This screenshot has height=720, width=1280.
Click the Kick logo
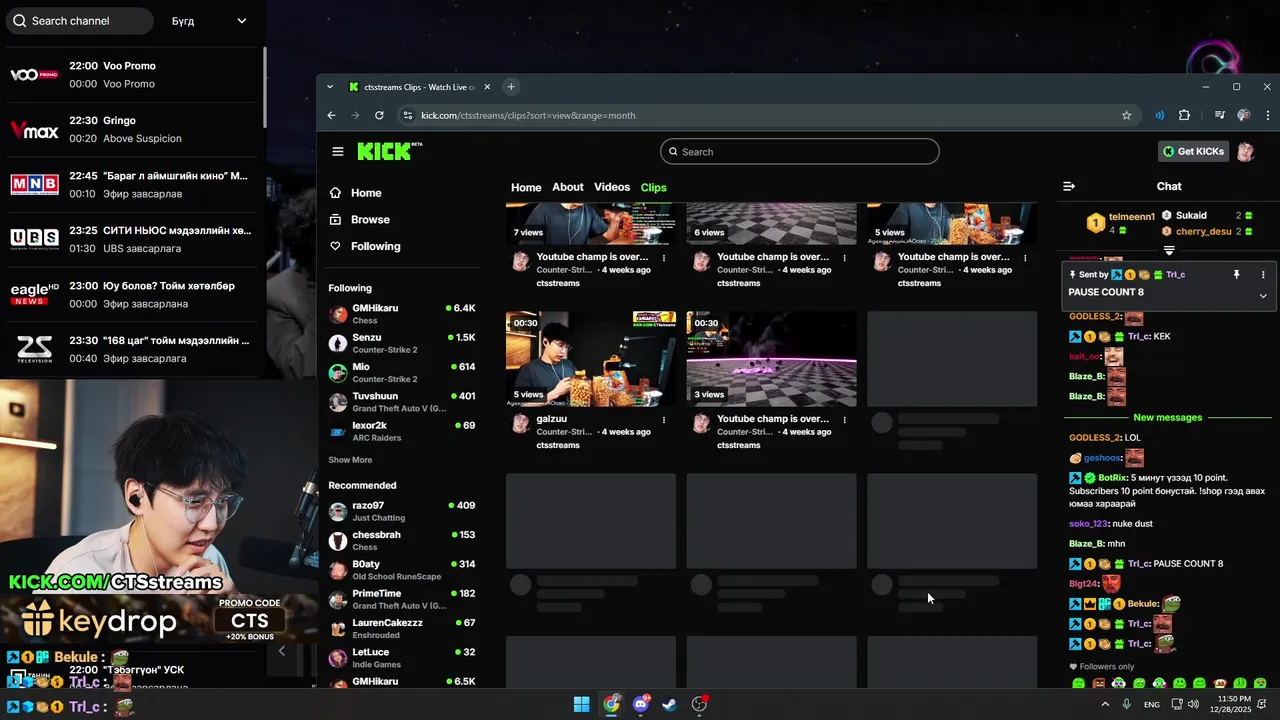point(389,151)
